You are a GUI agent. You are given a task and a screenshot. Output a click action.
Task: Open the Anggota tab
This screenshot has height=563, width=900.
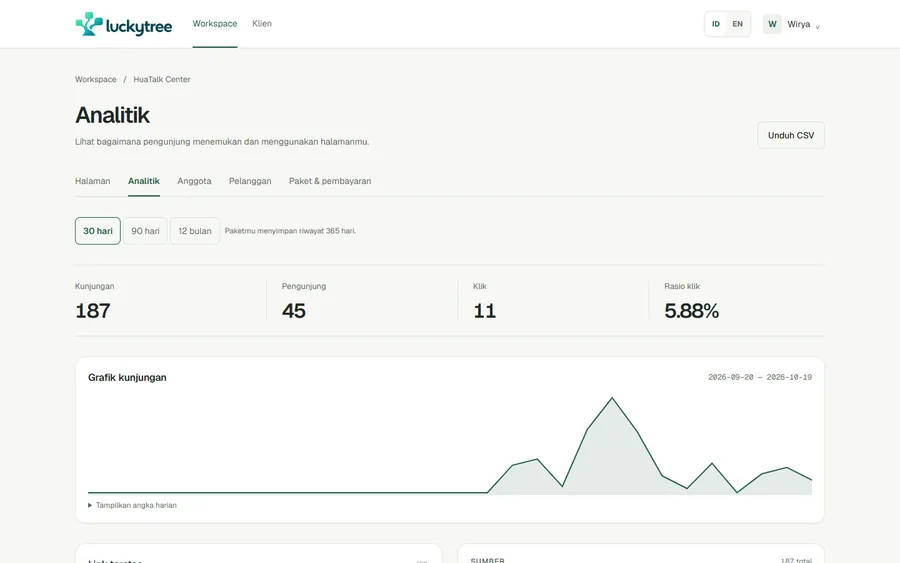tap(194, 181)
